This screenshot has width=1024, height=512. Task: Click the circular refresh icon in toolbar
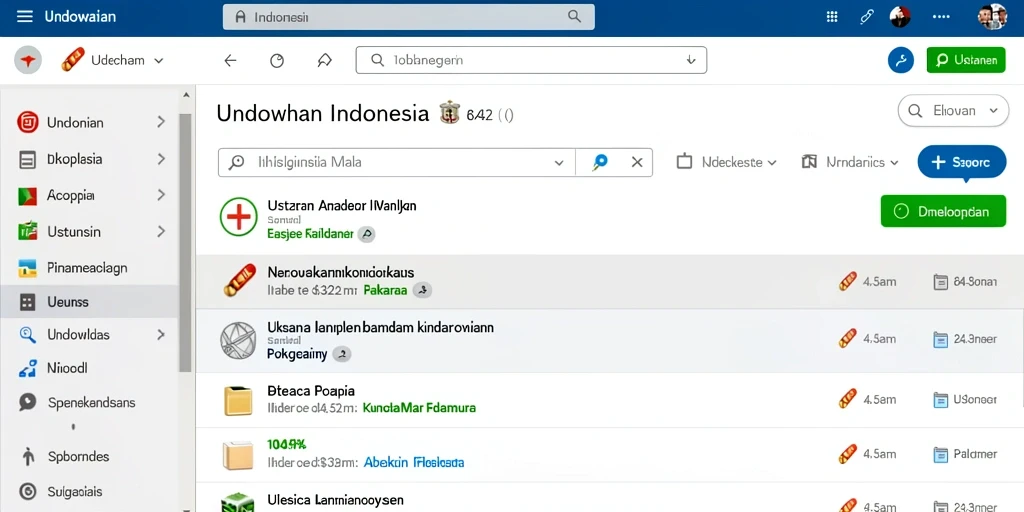(x=277, y=61)
